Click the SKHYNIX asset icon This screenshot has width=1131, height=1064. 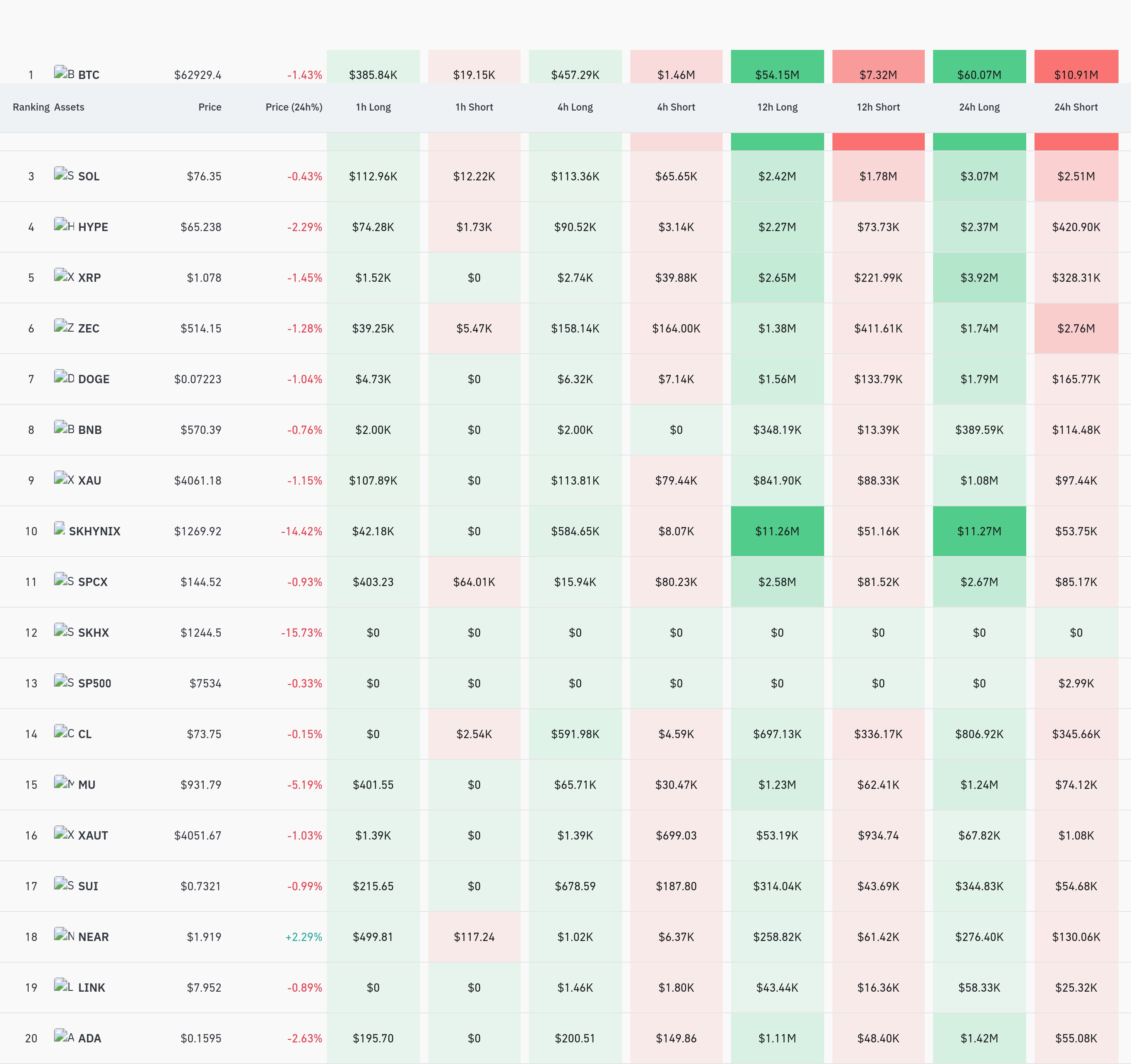pyautogui.click(x=59, y=529)
